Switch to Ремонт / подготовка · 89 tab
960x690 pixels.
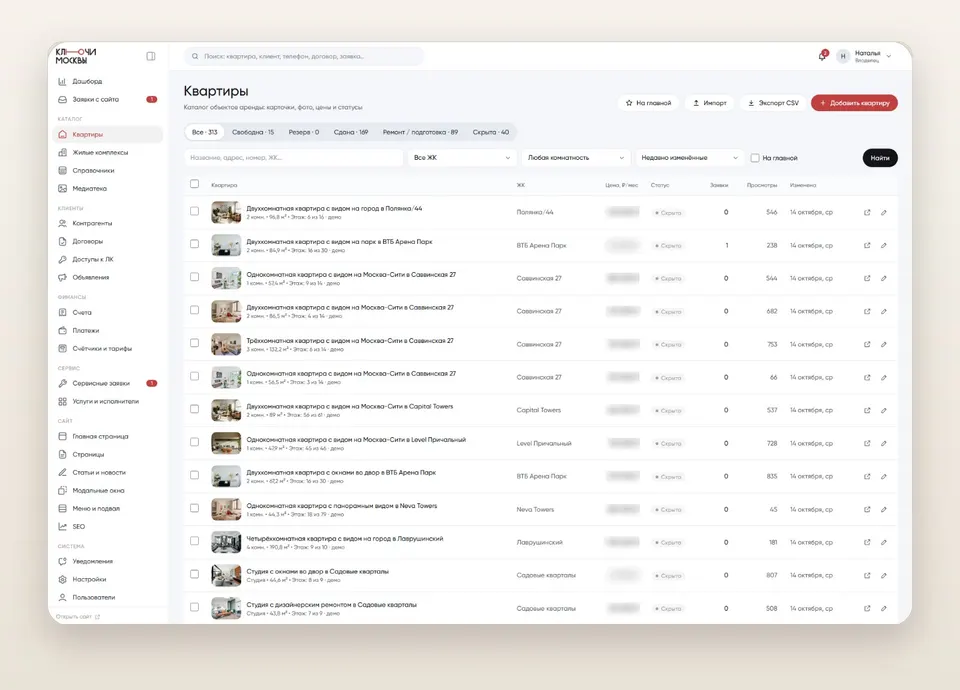420,132
